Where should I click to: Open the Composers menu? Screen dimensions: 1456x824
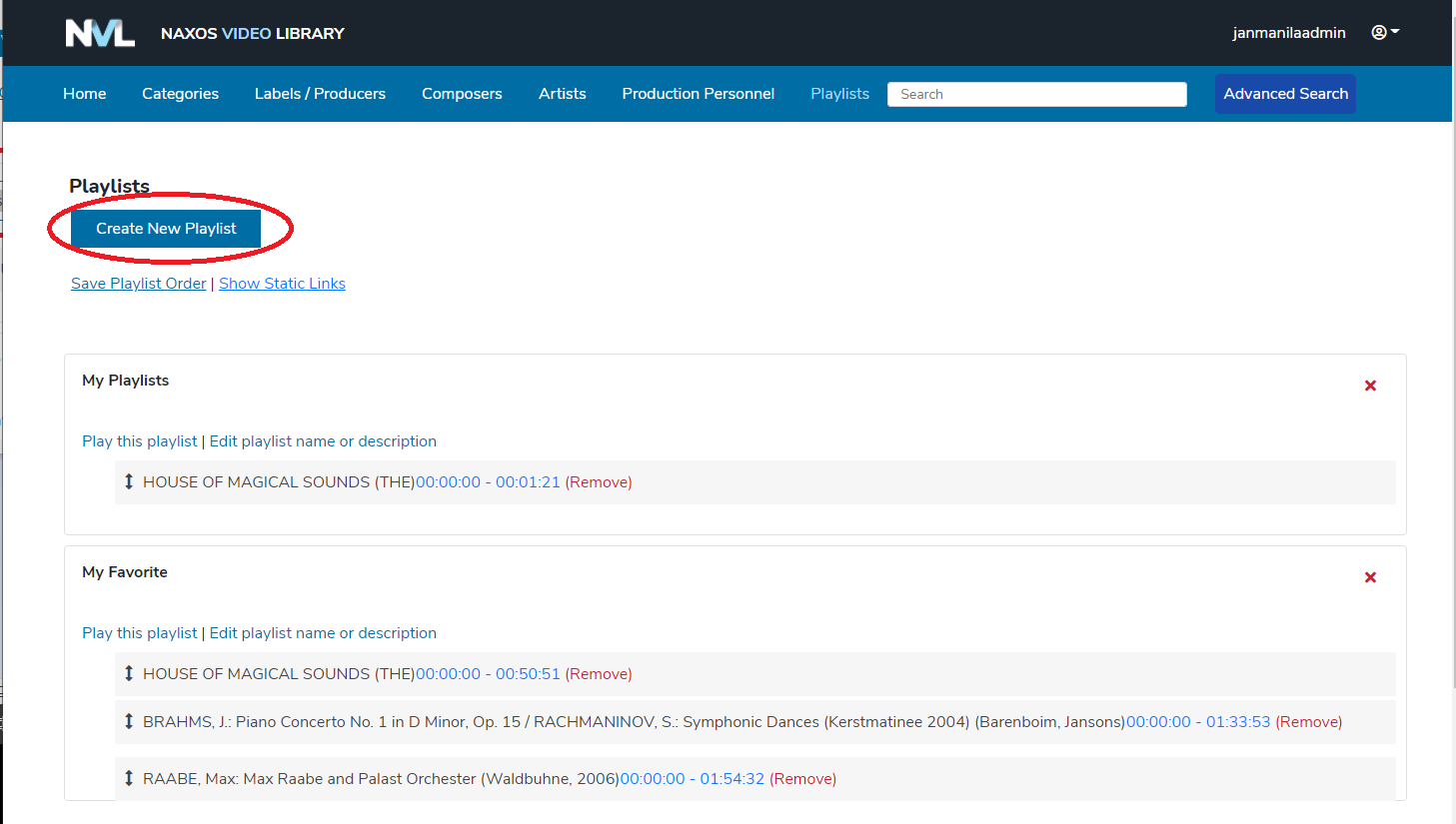point(462,94)
